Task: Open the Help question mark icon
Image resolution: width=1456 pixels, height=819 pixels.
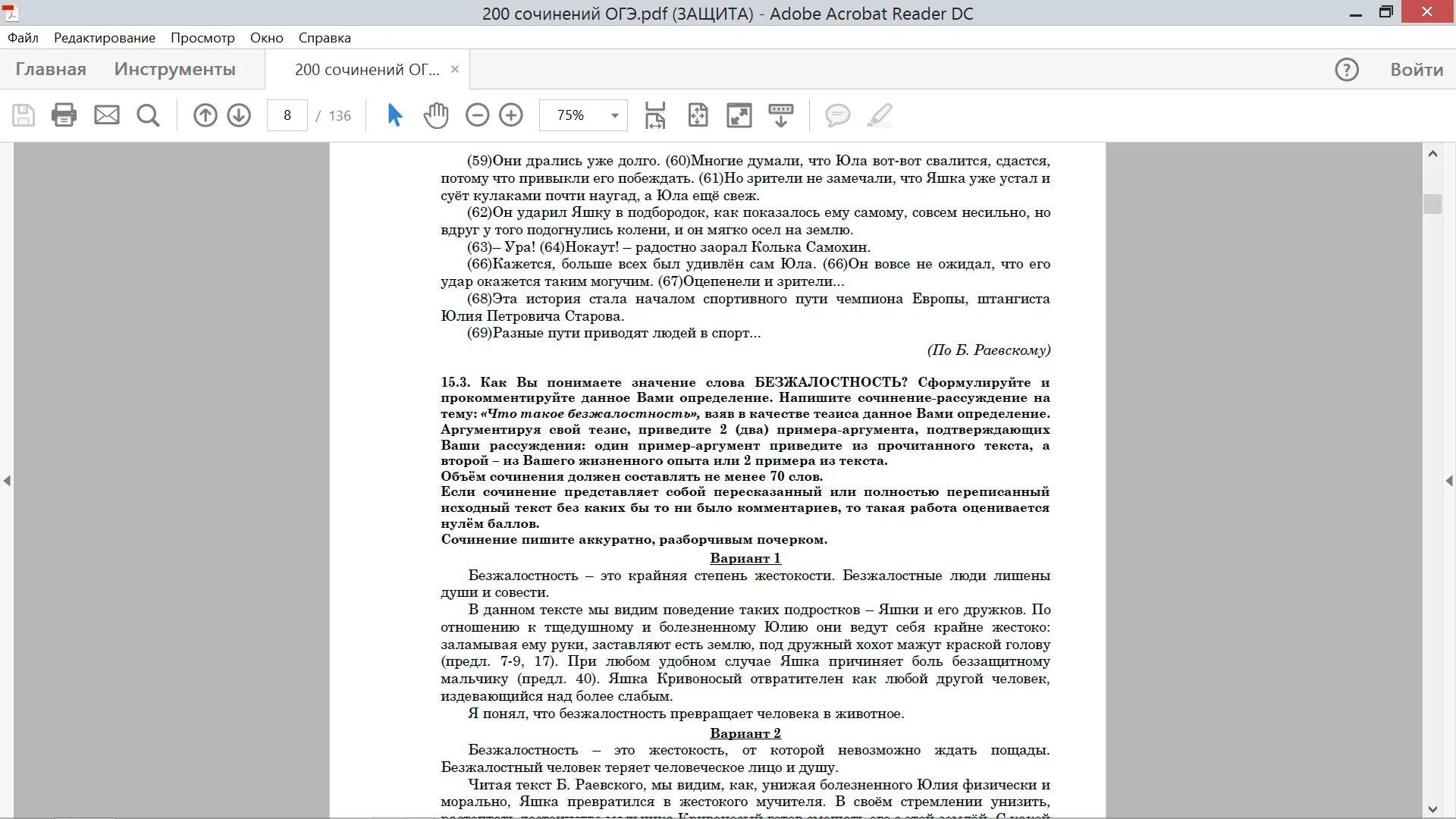Action: pos(1347,70)
